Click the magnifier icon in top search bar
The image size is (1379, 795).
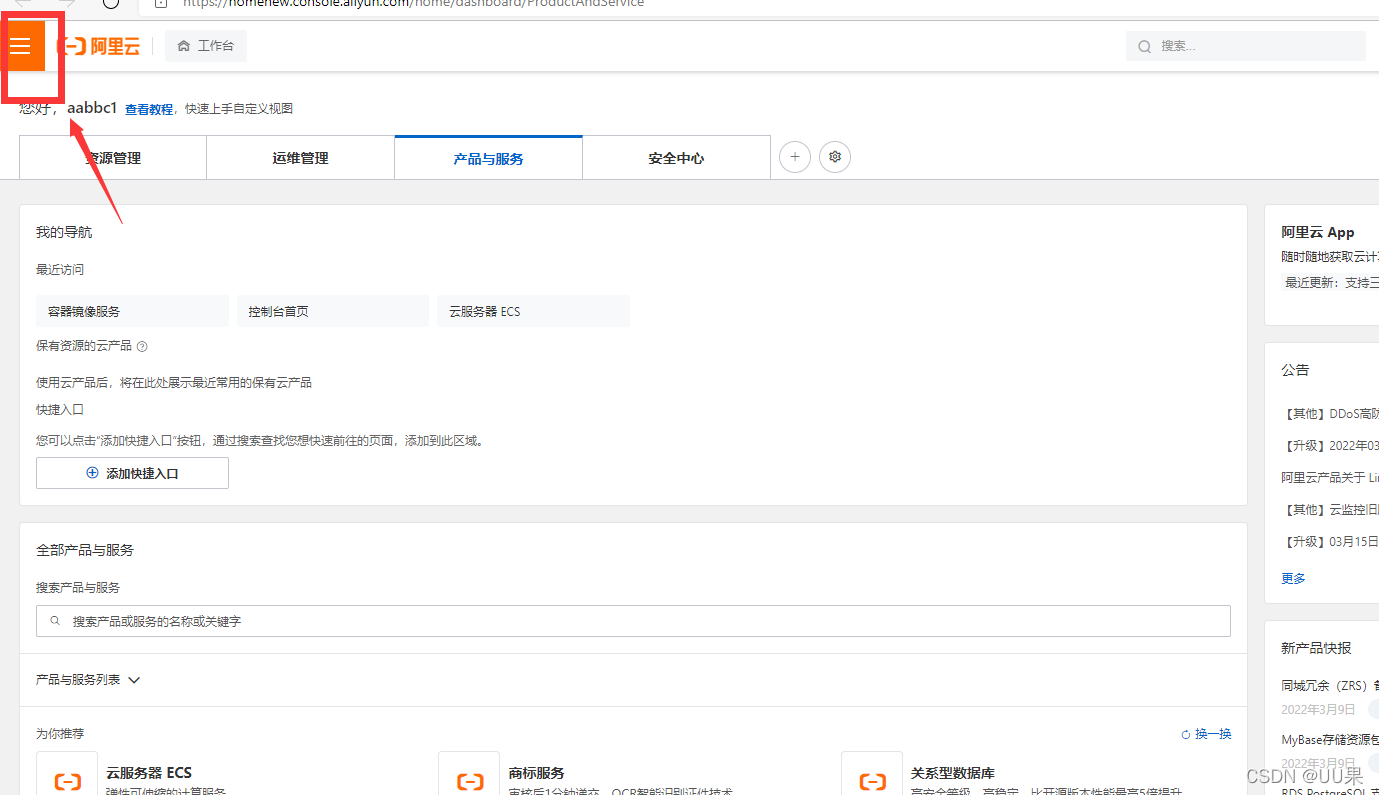click(x=1145, y=46)
